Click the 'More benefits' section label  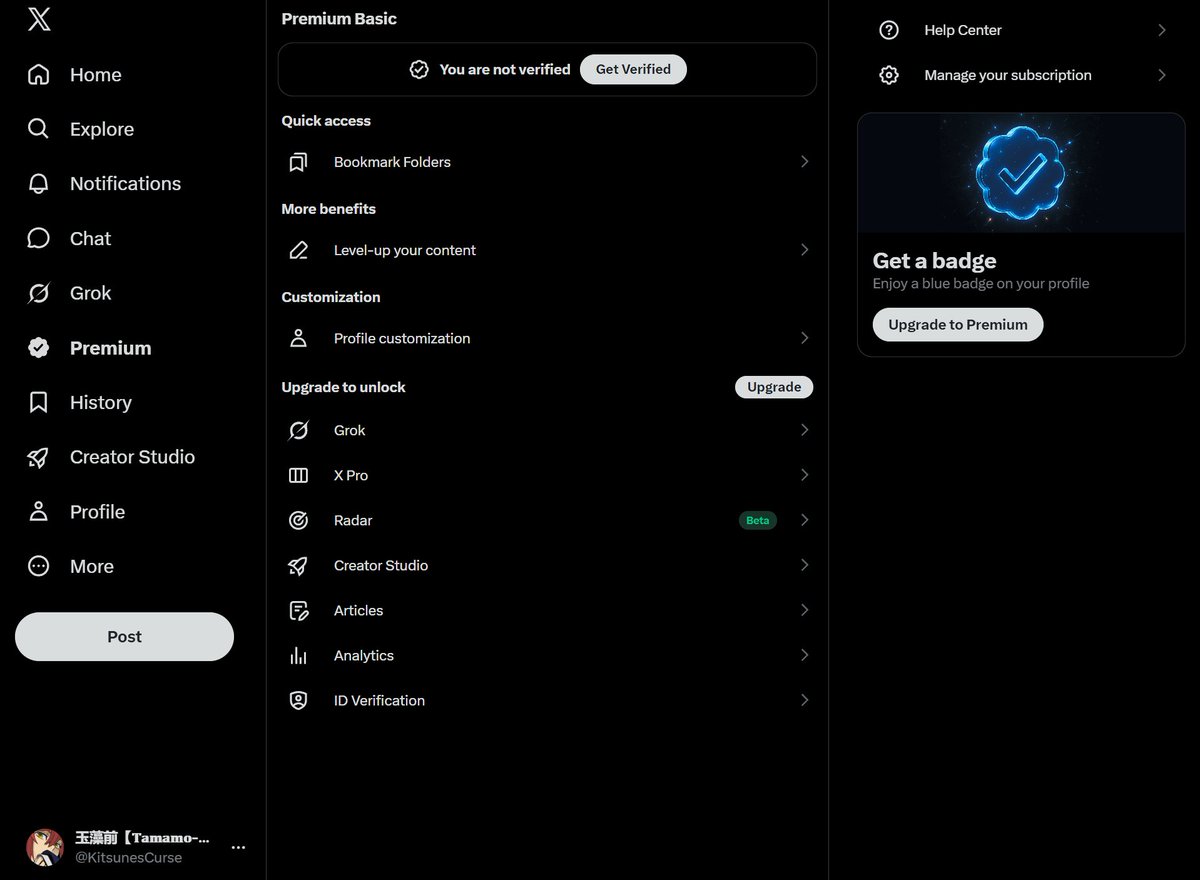(328, 209)
